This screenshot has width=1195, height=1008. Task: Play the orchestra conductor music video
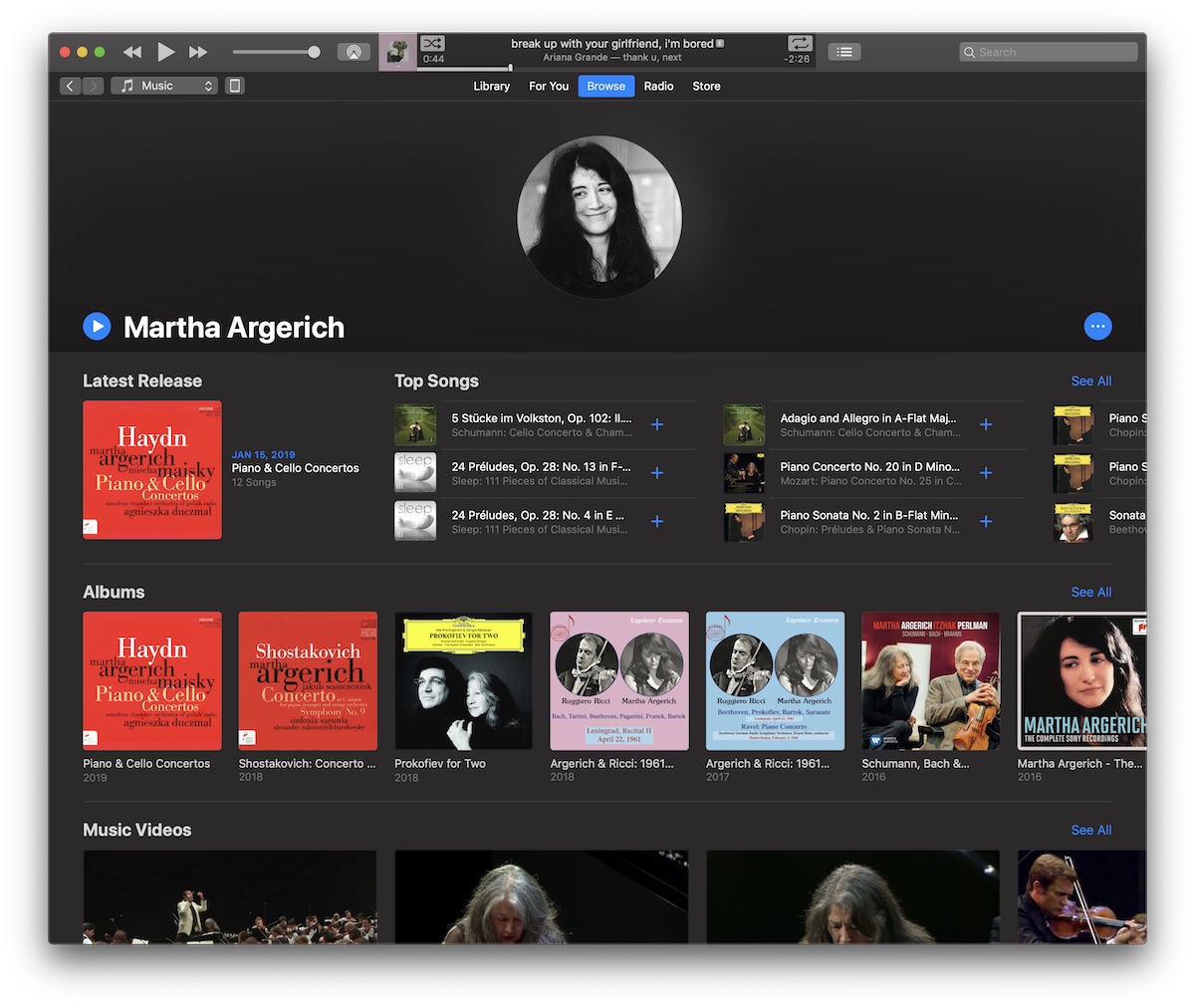230,897
